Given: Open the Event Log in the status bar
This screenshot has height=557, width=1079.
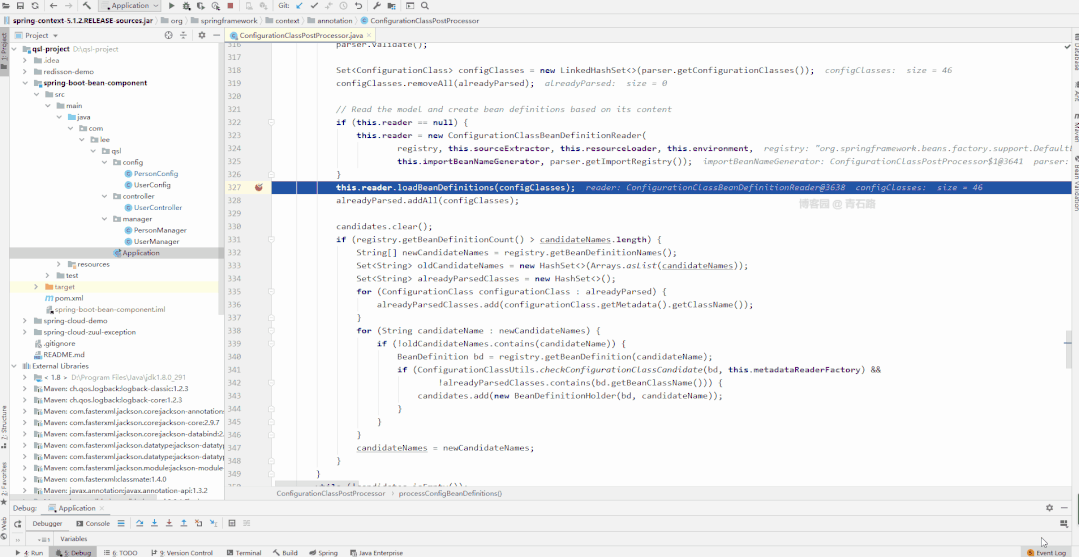Looking at the screenshot, I should click(x=1046, y=552).
